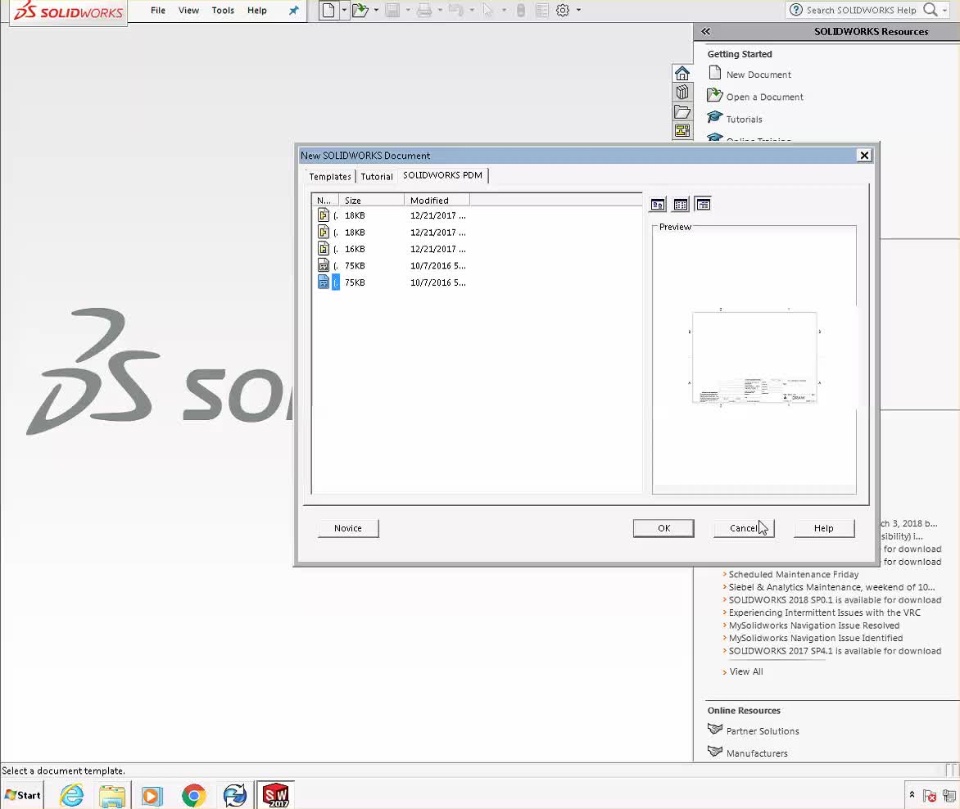Click the Novice button

pyautogui.click(x=348, y=528)
